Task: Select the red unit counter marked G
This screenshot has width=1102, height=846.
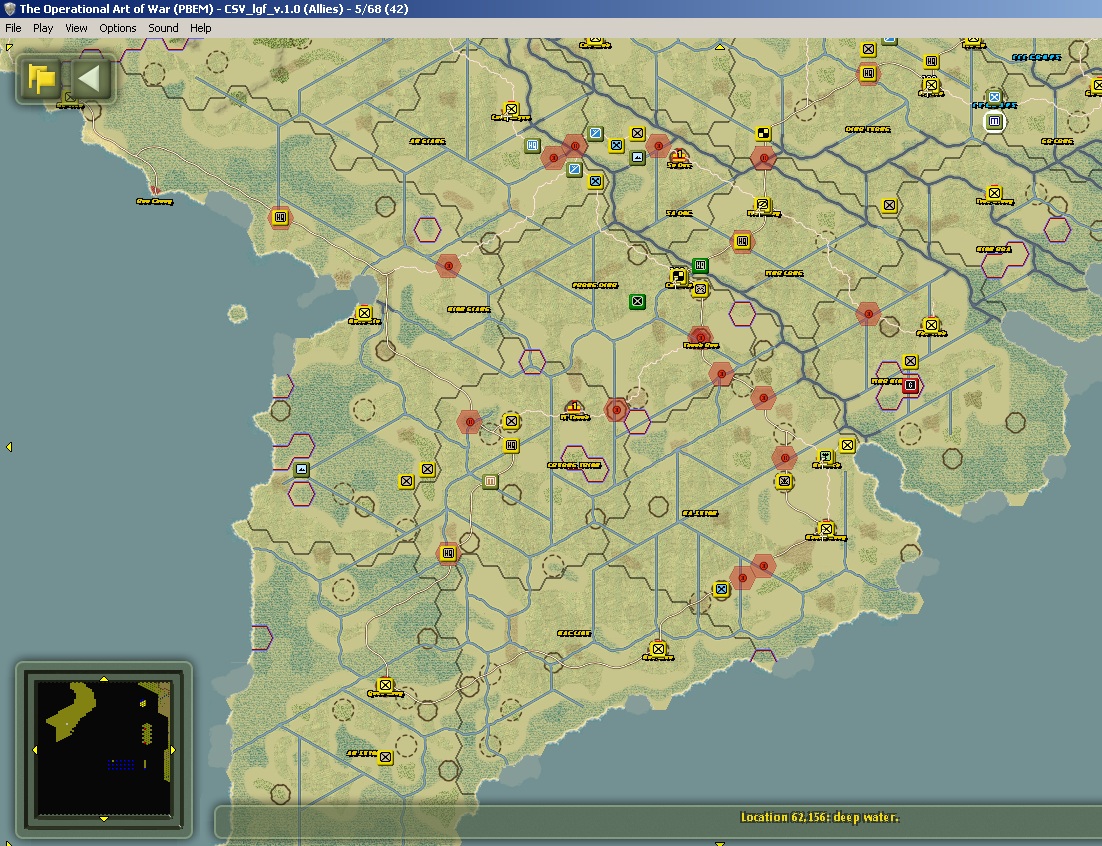Action: (911, 385)
